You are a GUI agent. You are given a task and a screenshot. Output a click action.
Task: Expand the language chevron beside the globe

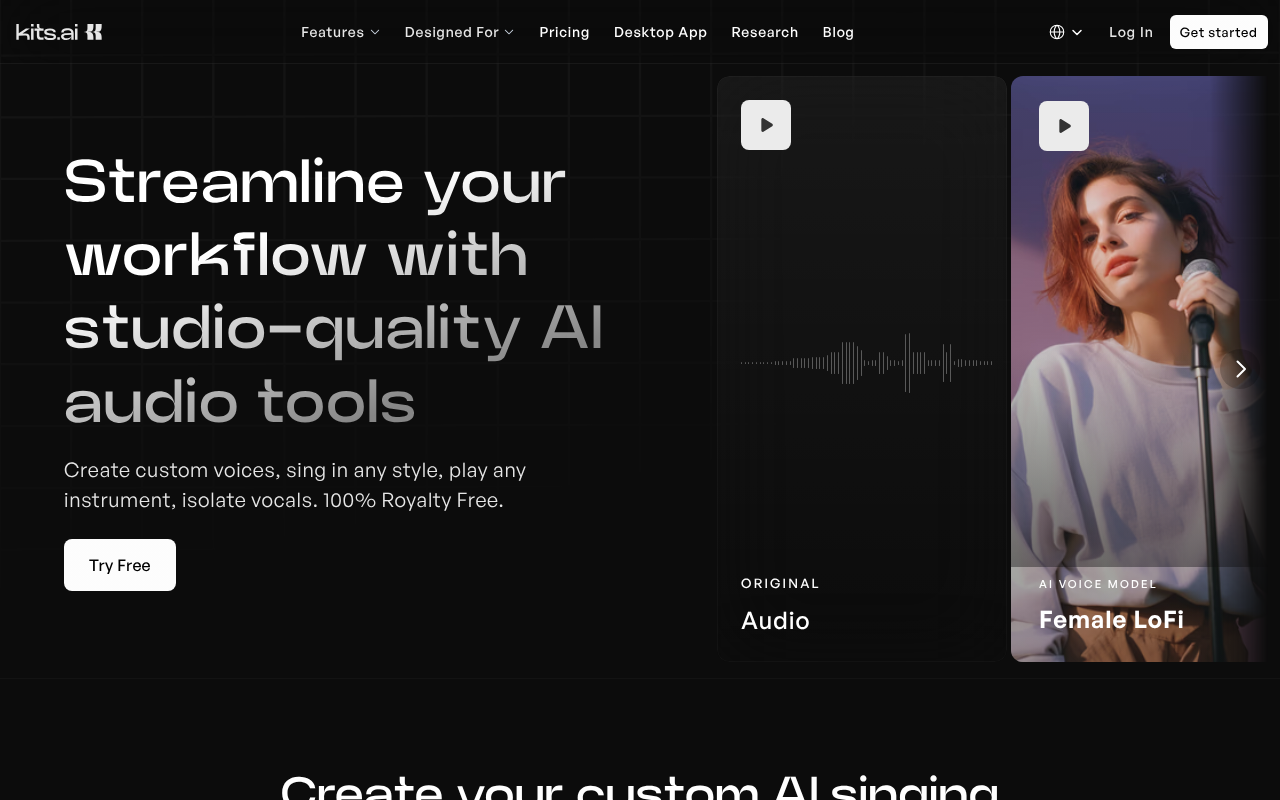coord(1077,32)
